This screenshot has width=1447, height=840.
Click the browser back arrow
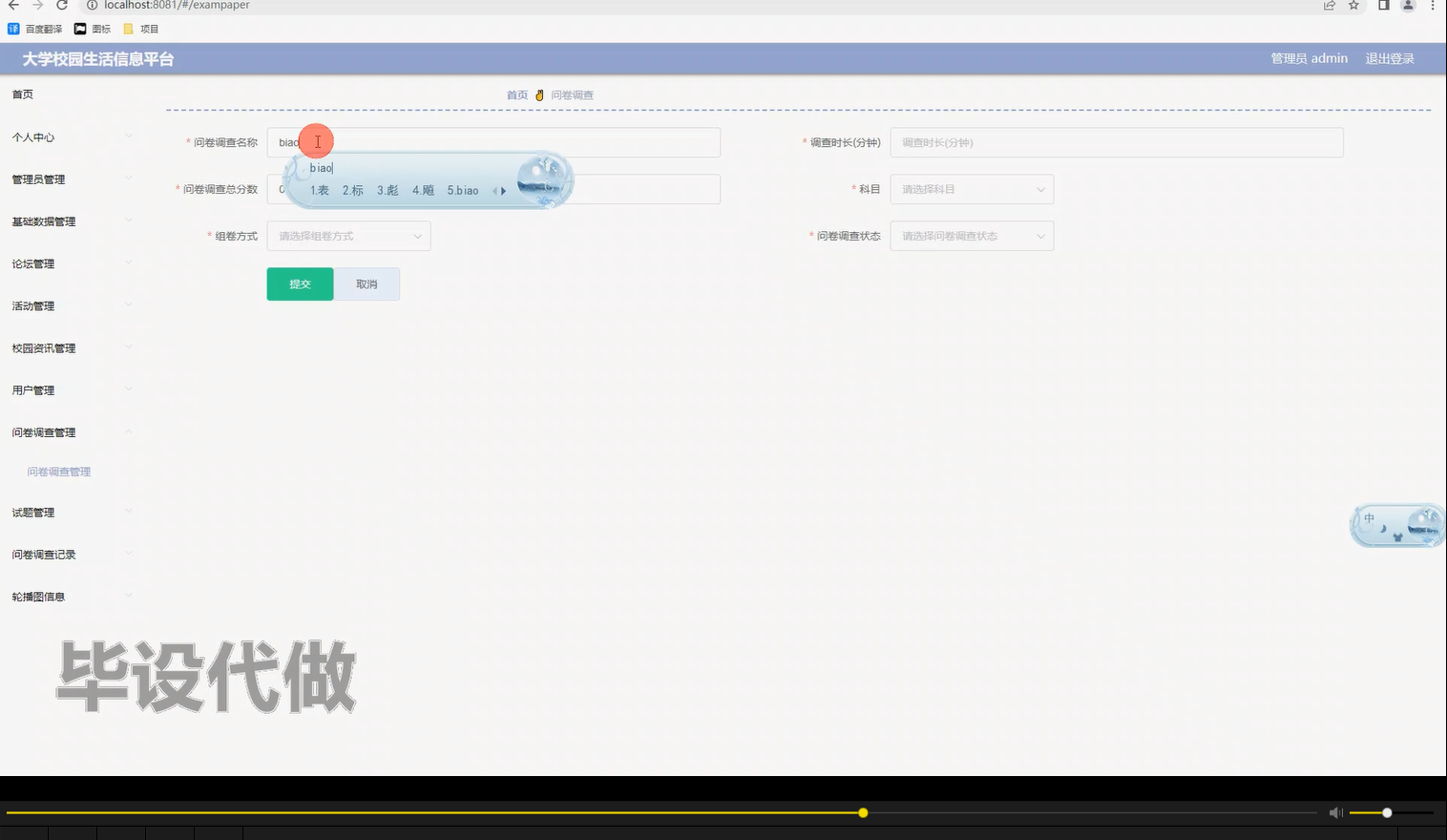[13, 5]
